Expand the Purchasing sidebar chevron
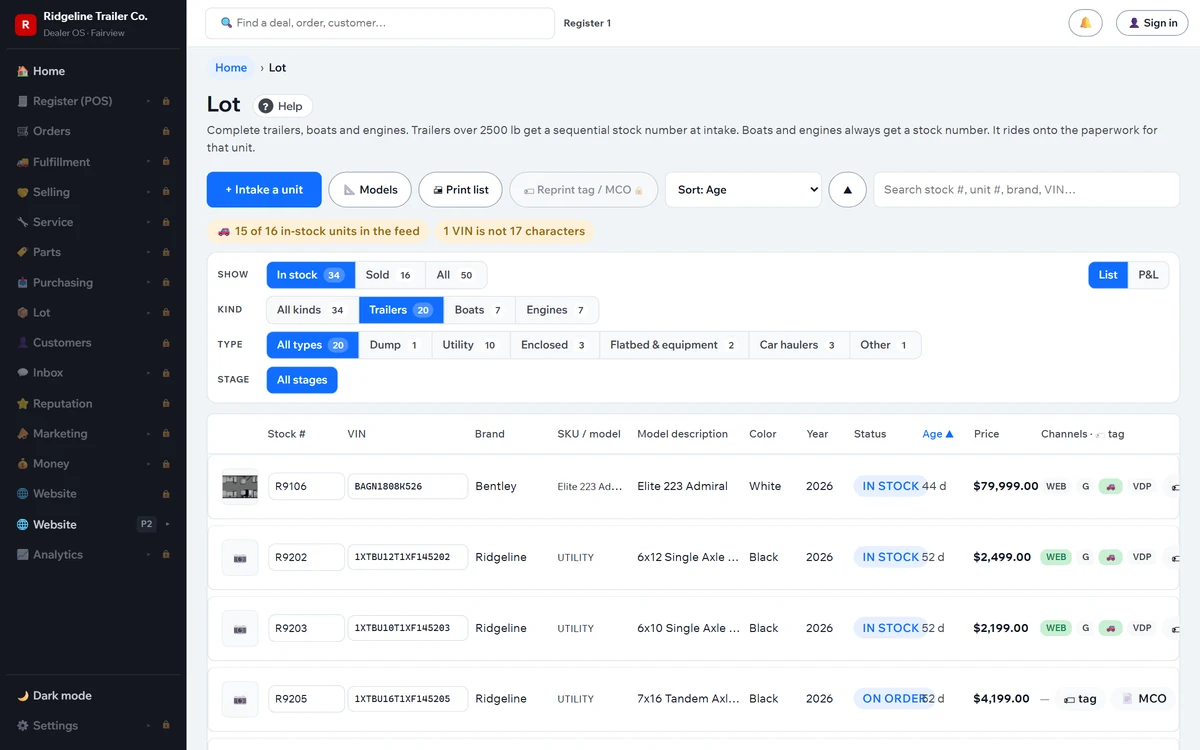This screenshot has height=750, width=1200. tap(148, 282)
